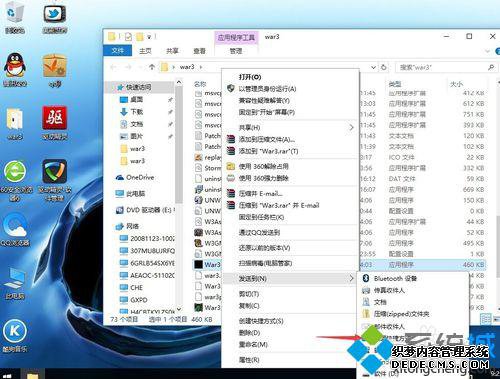
Task: Refresh the war3 folder view
Action: pyautogui.click(x=384, y=67)
